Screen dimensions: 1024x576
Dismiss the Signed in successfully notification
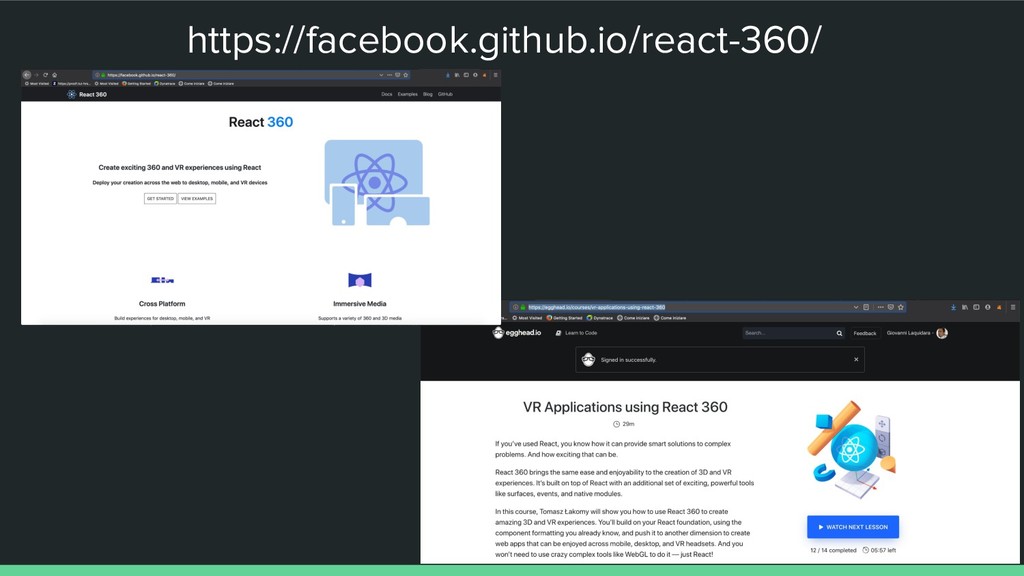pyautogui.click(x=856, y=359)
